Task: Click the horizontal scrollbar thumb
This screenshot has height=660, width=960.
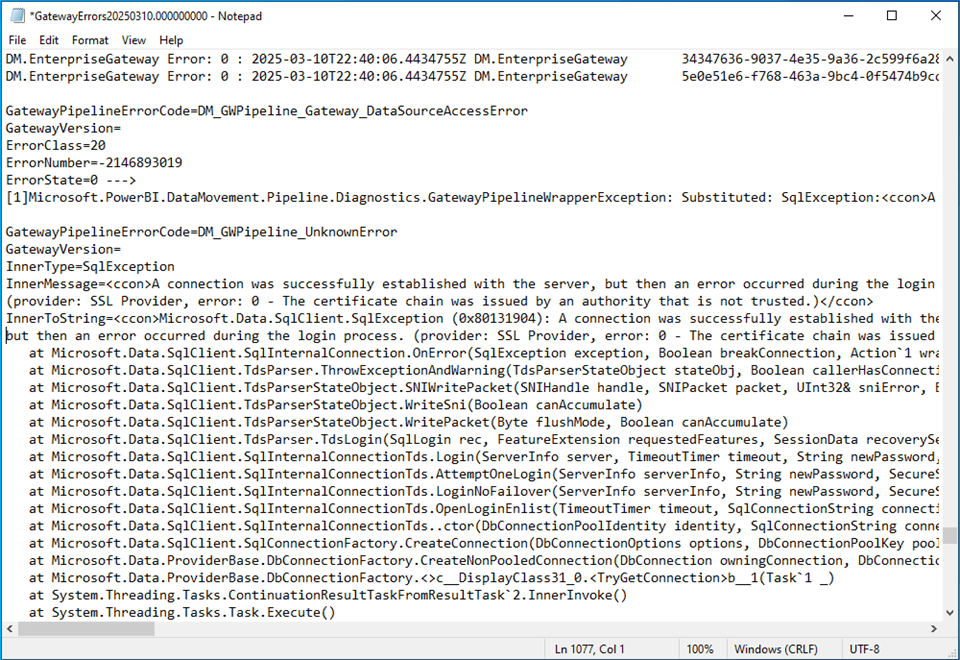Action: pos(86,629)
